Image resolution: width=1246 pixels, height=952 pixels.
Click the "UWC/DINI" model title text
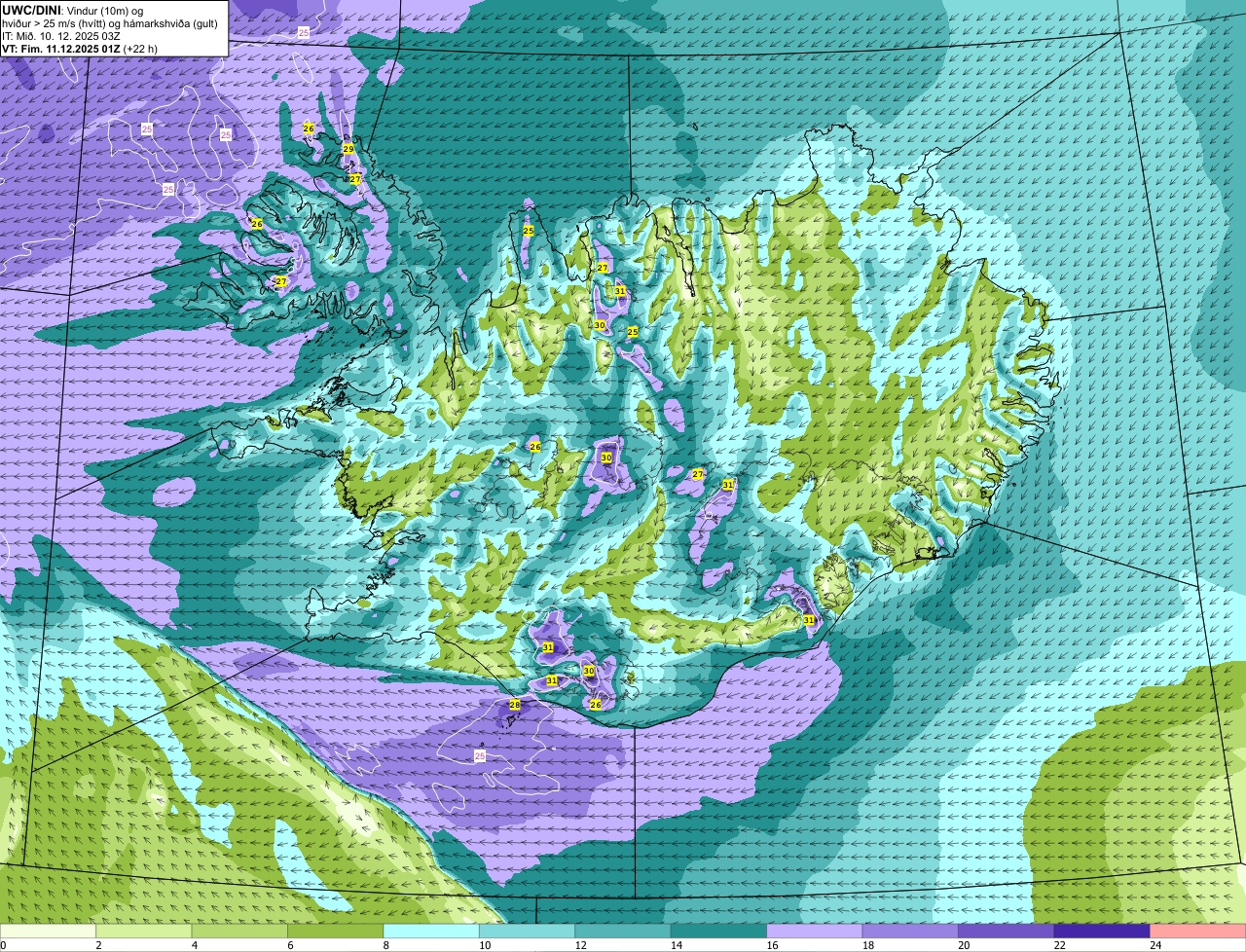[31, 10]
